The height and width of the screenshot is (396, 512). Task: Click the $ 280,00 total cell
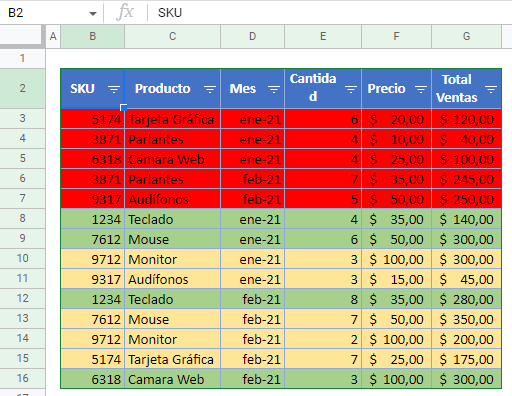(466, 299)
